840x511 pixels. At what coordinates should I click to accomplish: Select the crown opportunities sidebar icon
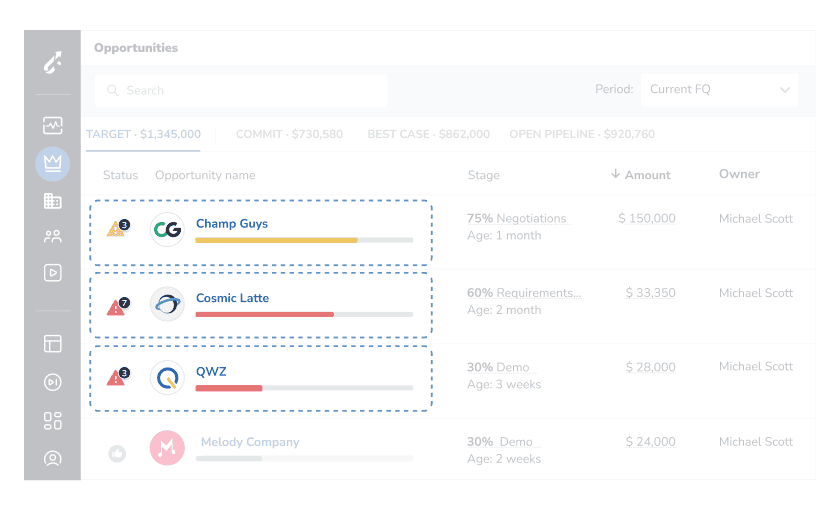tap(52, 163)
